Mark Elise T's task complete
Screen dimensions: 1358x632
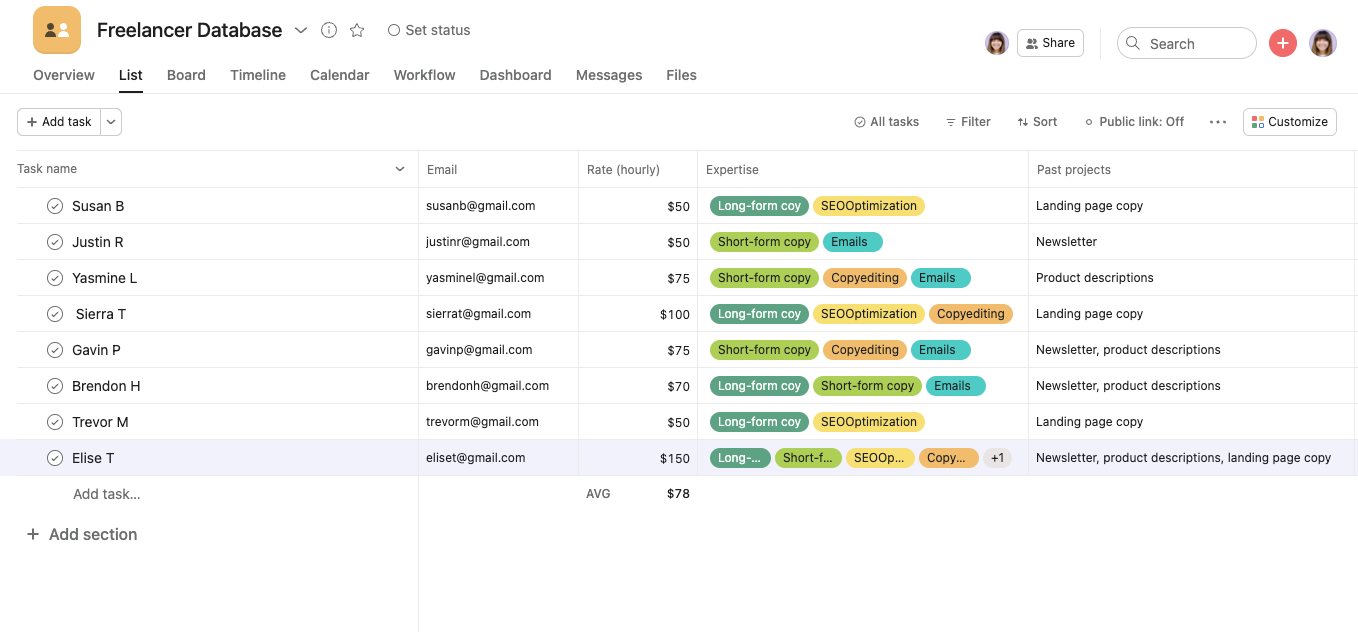pos(55,458)
